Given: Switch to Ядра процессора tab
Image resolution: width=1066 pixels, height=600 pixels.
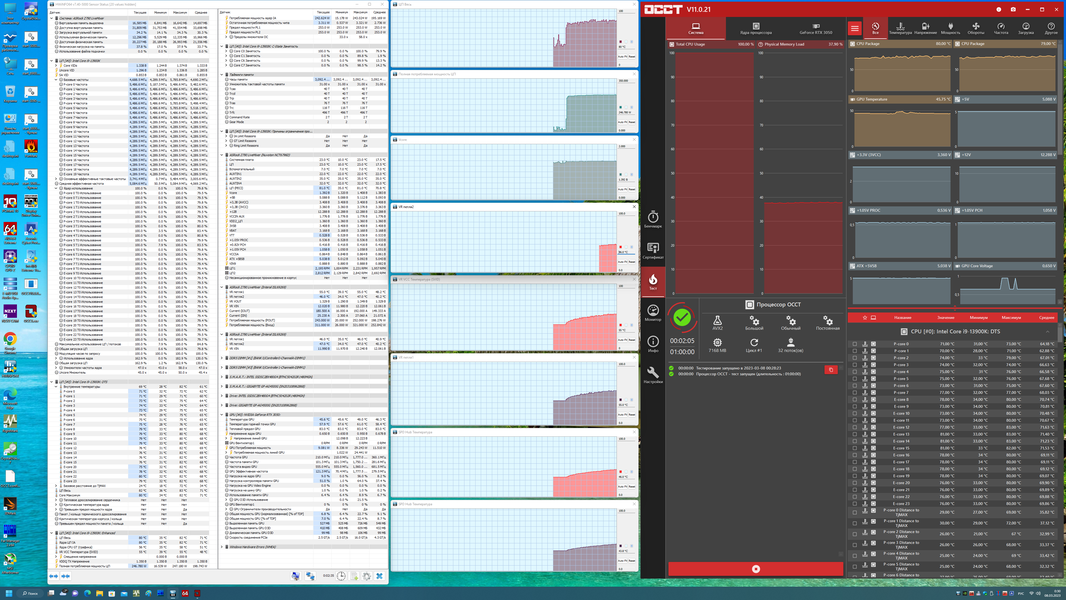Looking at the screenshot, I should [x=755, y=28].
